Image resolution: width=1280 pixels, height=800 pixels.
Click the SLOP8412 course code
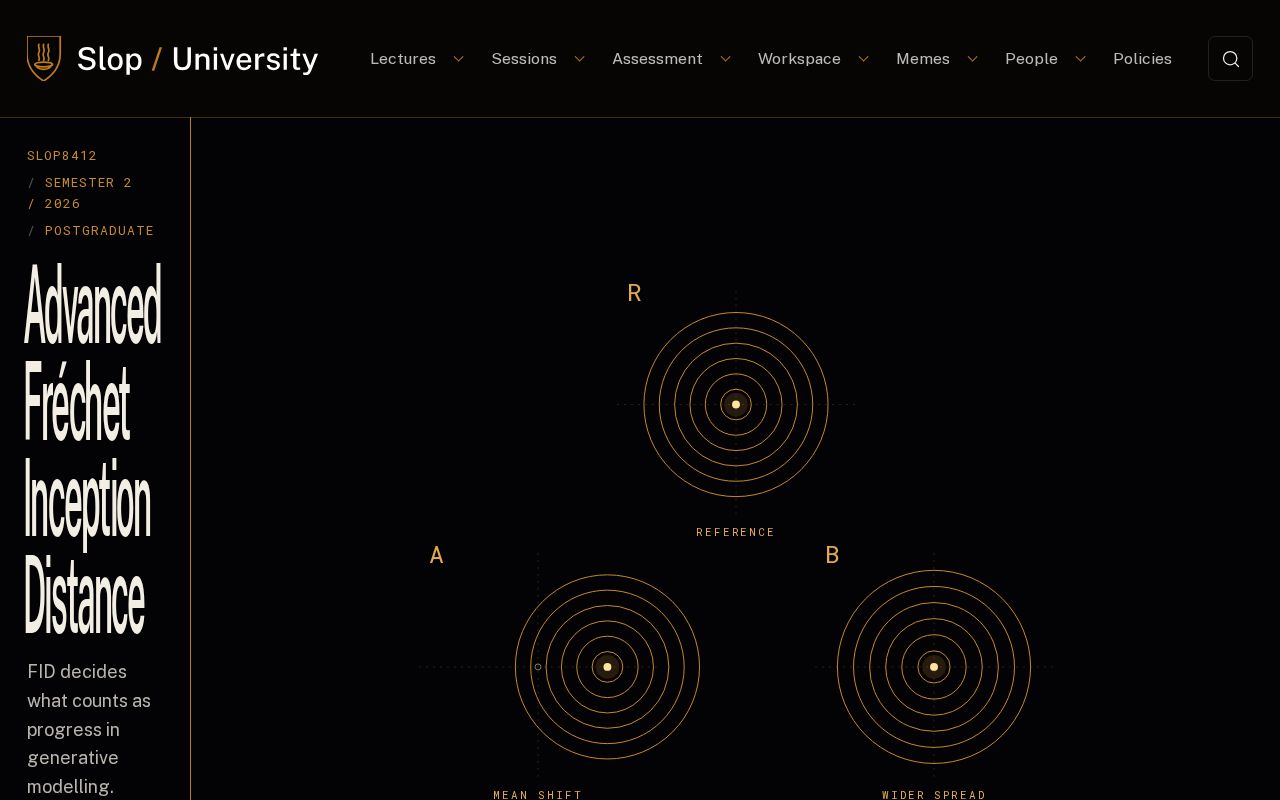(62, 156)
